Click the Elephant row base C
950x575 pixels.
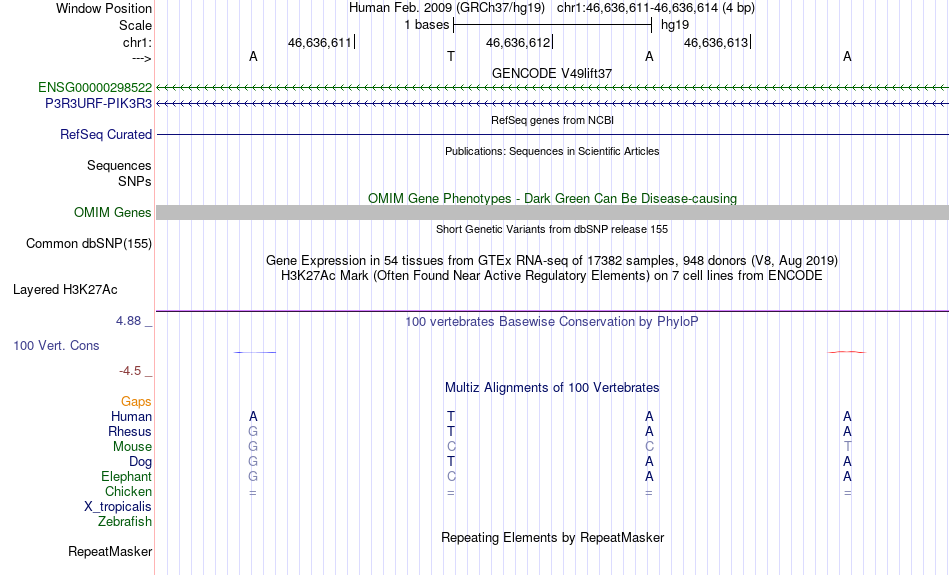451,476
